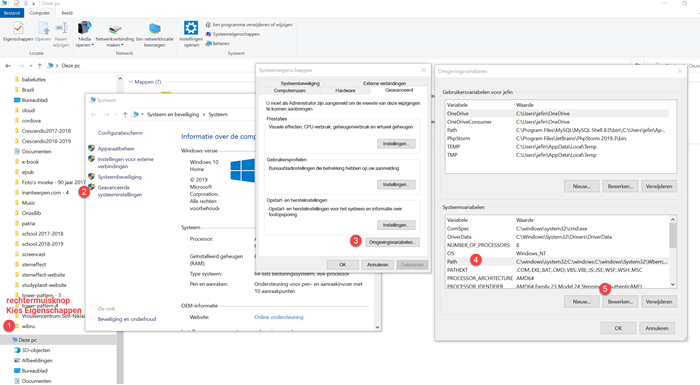
Task: Click the Omgevingsvariabelen button
Action: [392, 242]
